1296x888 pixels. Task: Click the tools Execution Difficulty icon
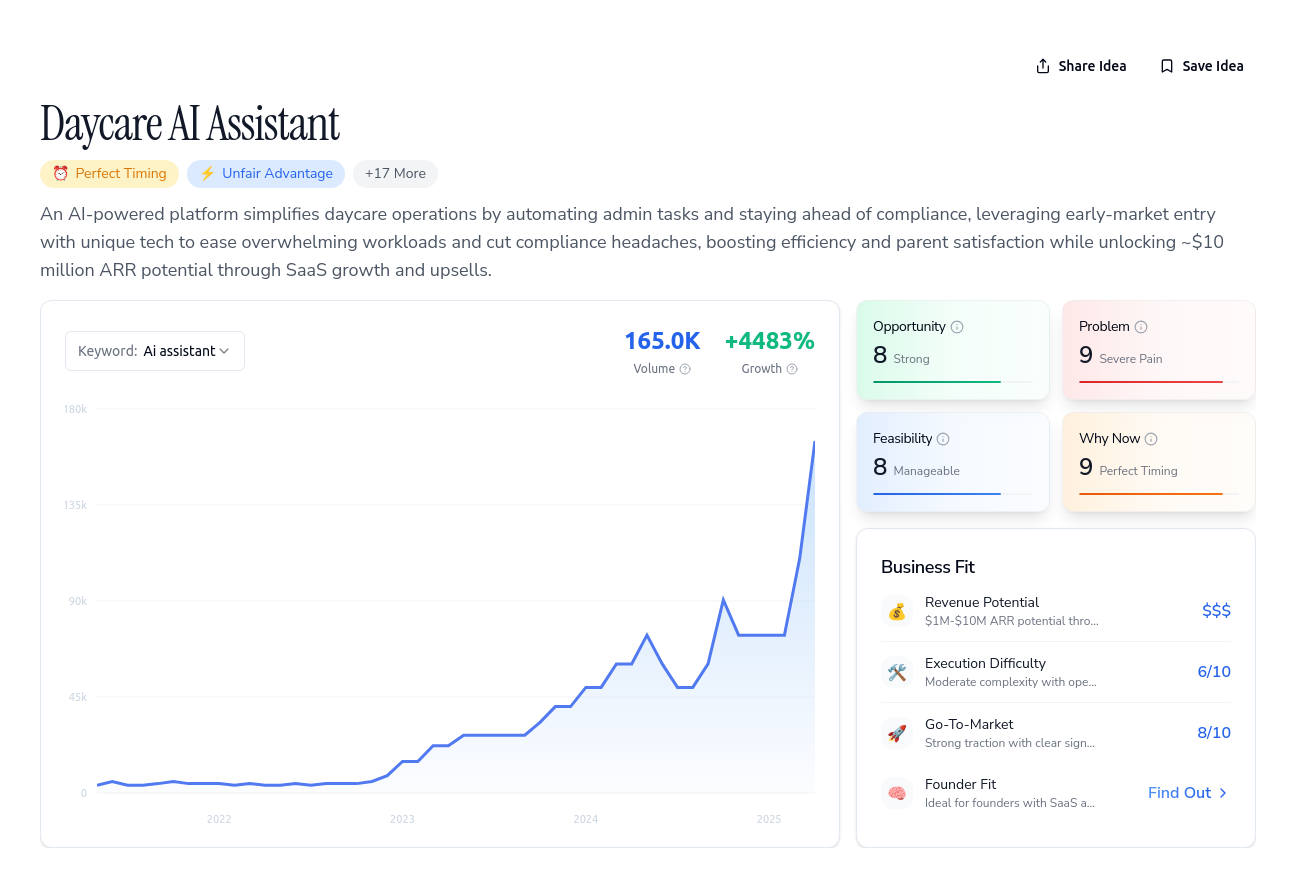[x=897, y=672]
